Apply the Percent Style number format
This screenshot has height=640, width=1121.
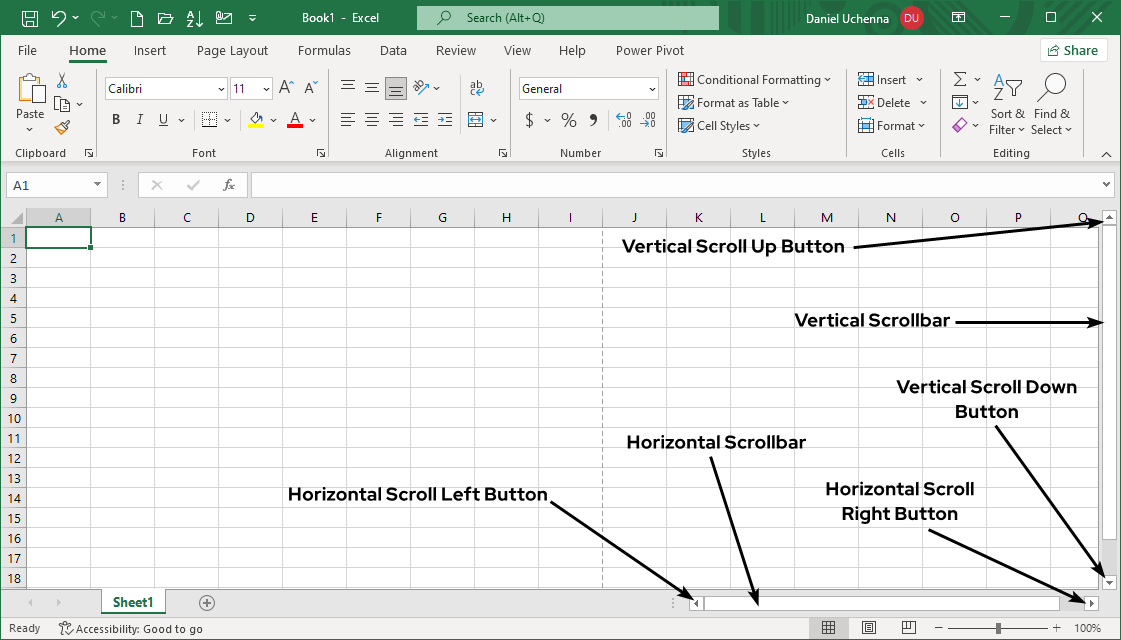tap(568, 119)
